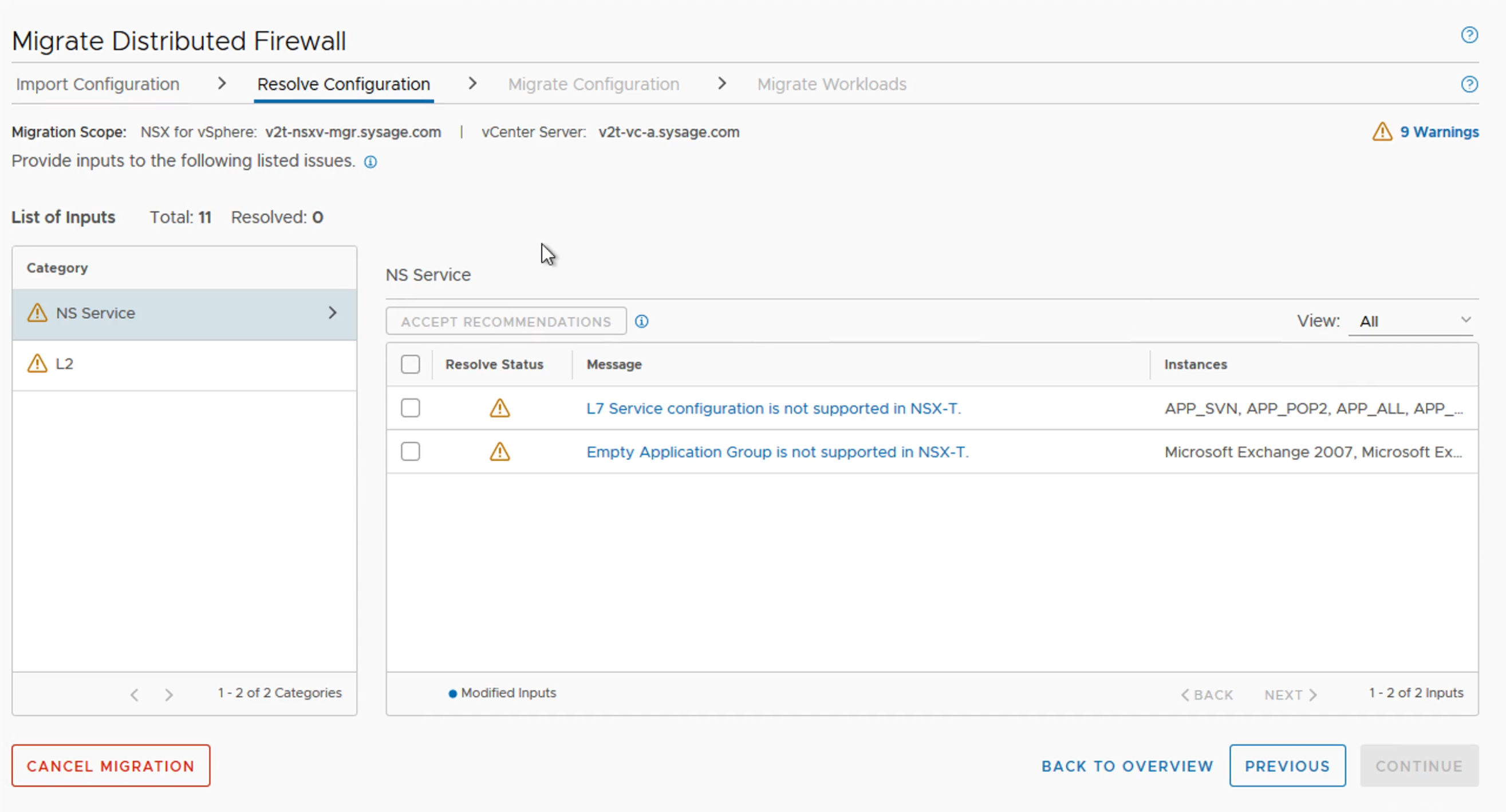Sort by the Resolve Status column header
Viewport: 1506px width, 812px height.
495,364
